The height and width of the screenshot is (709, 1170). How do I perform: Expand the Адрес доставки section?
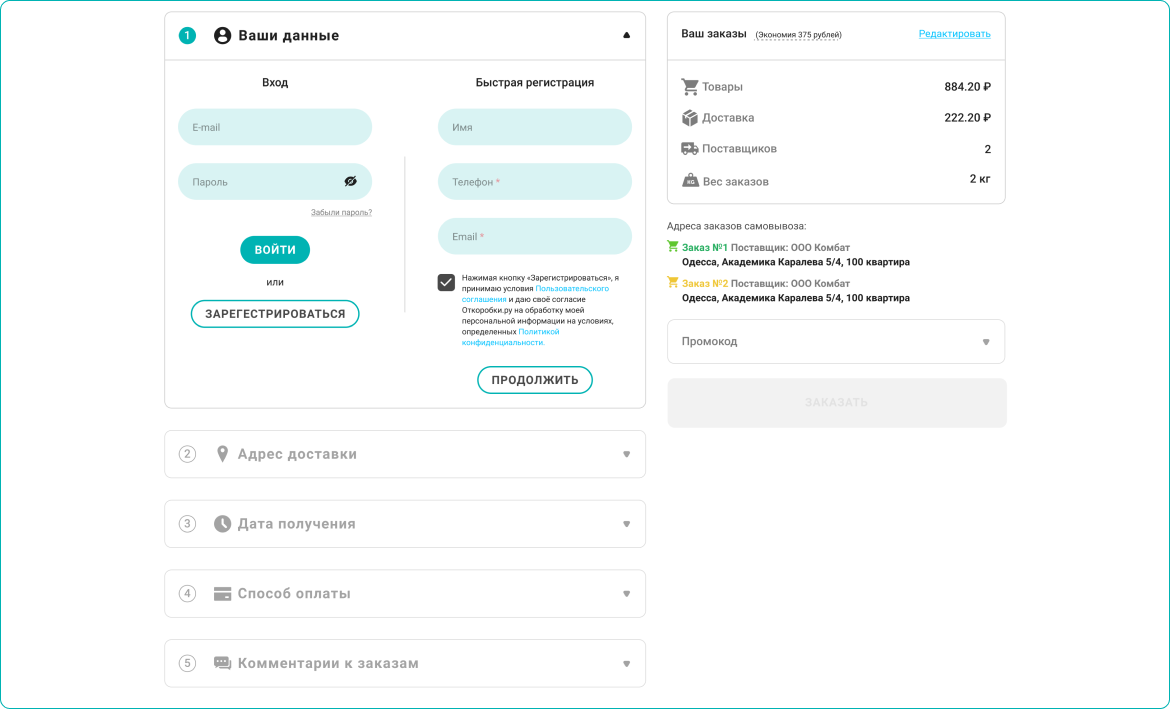627,454
